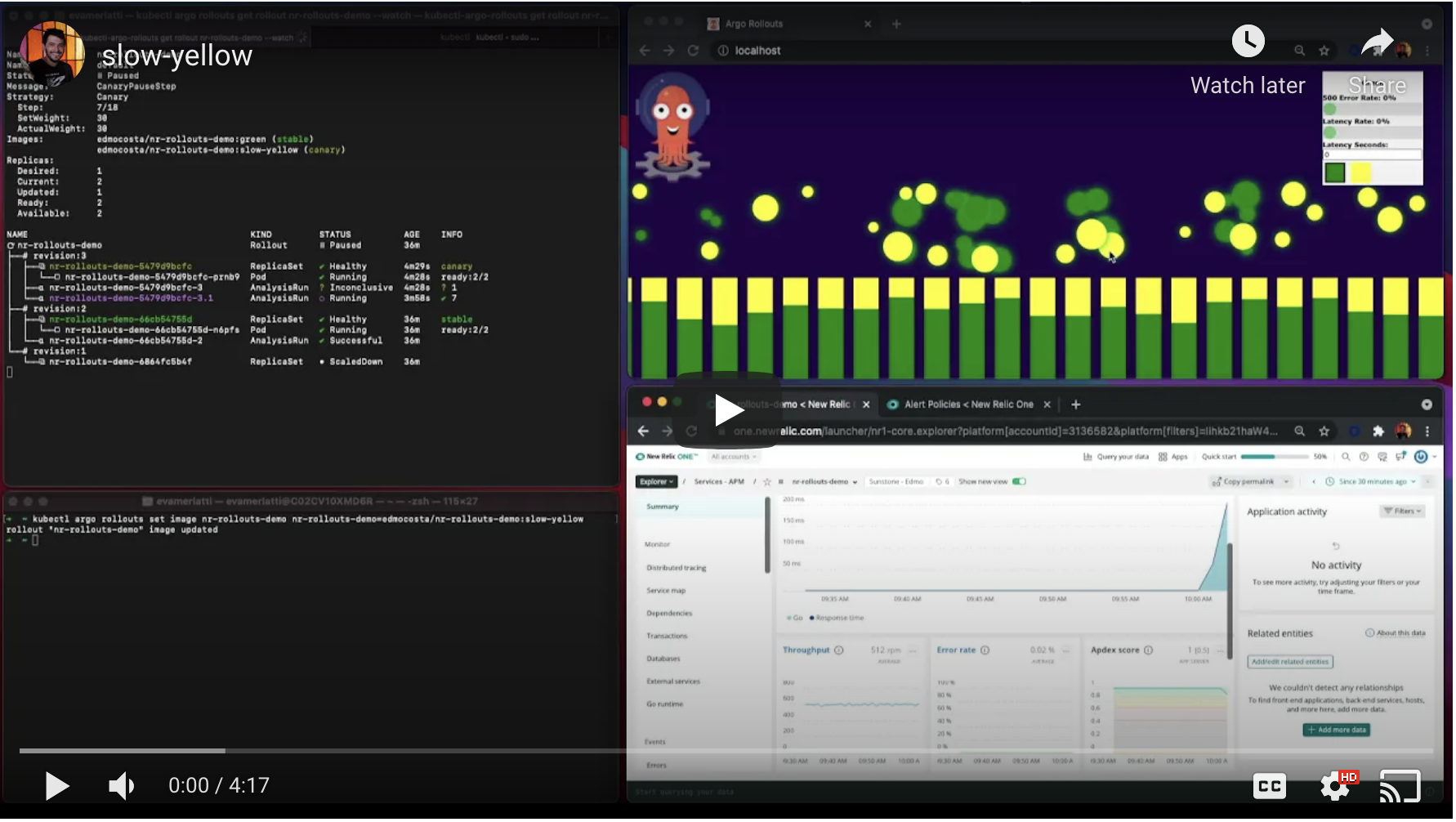The image size is (1456, 822).
Task: Open the channel avatar photo
Action: (51, 54)
